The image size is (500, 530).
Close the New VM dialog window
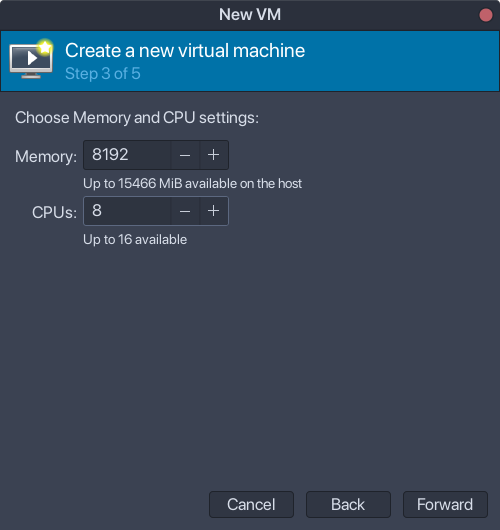coord(486,15)
